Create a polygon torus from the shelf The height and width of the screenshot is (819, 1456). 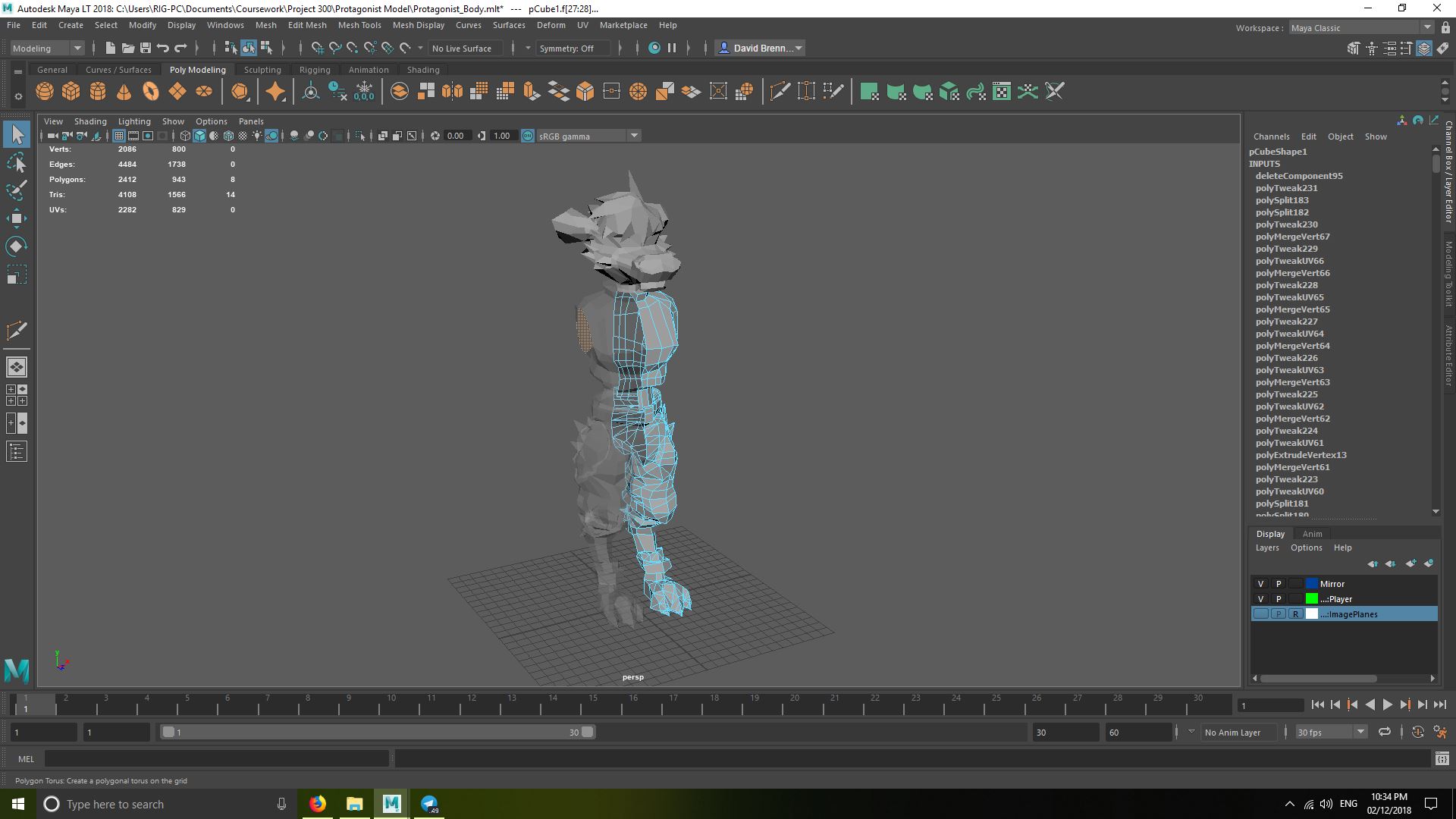pyautogui.click(x=151, y=92)
